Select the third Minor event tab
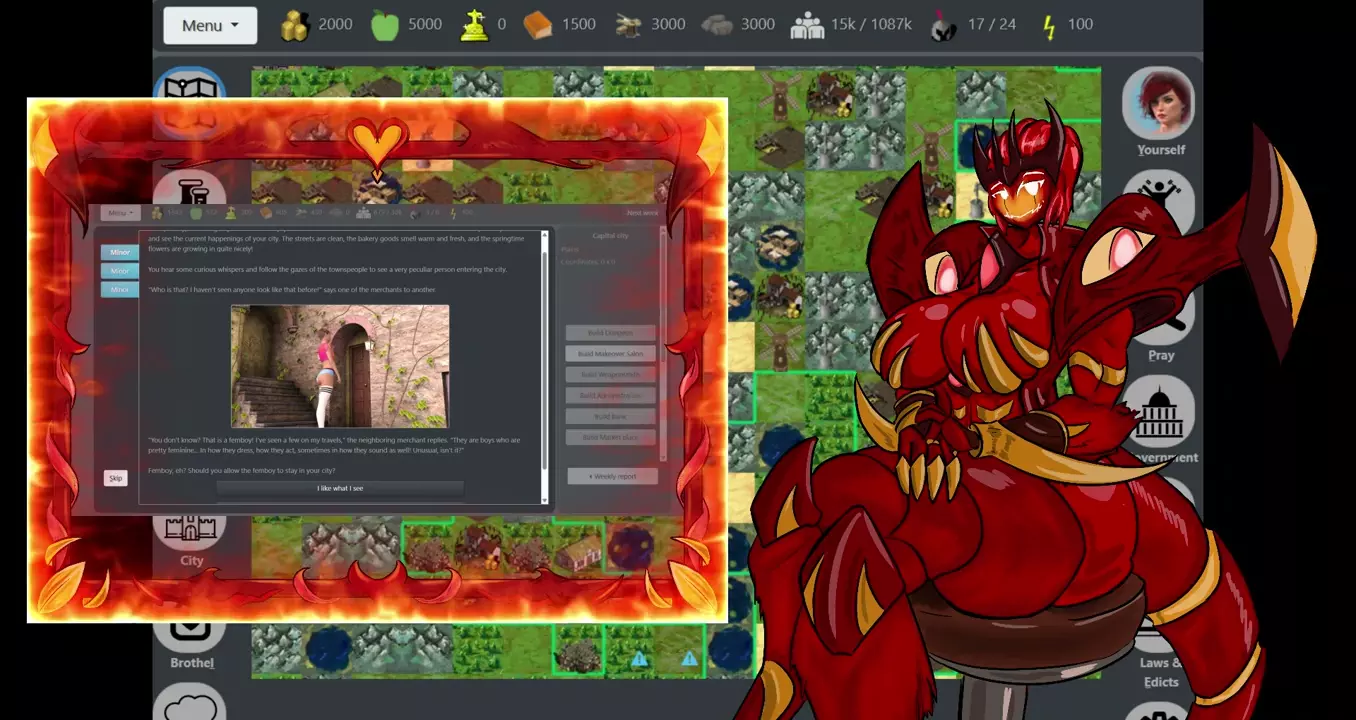The image size is (1356, 720). [120, 290]
